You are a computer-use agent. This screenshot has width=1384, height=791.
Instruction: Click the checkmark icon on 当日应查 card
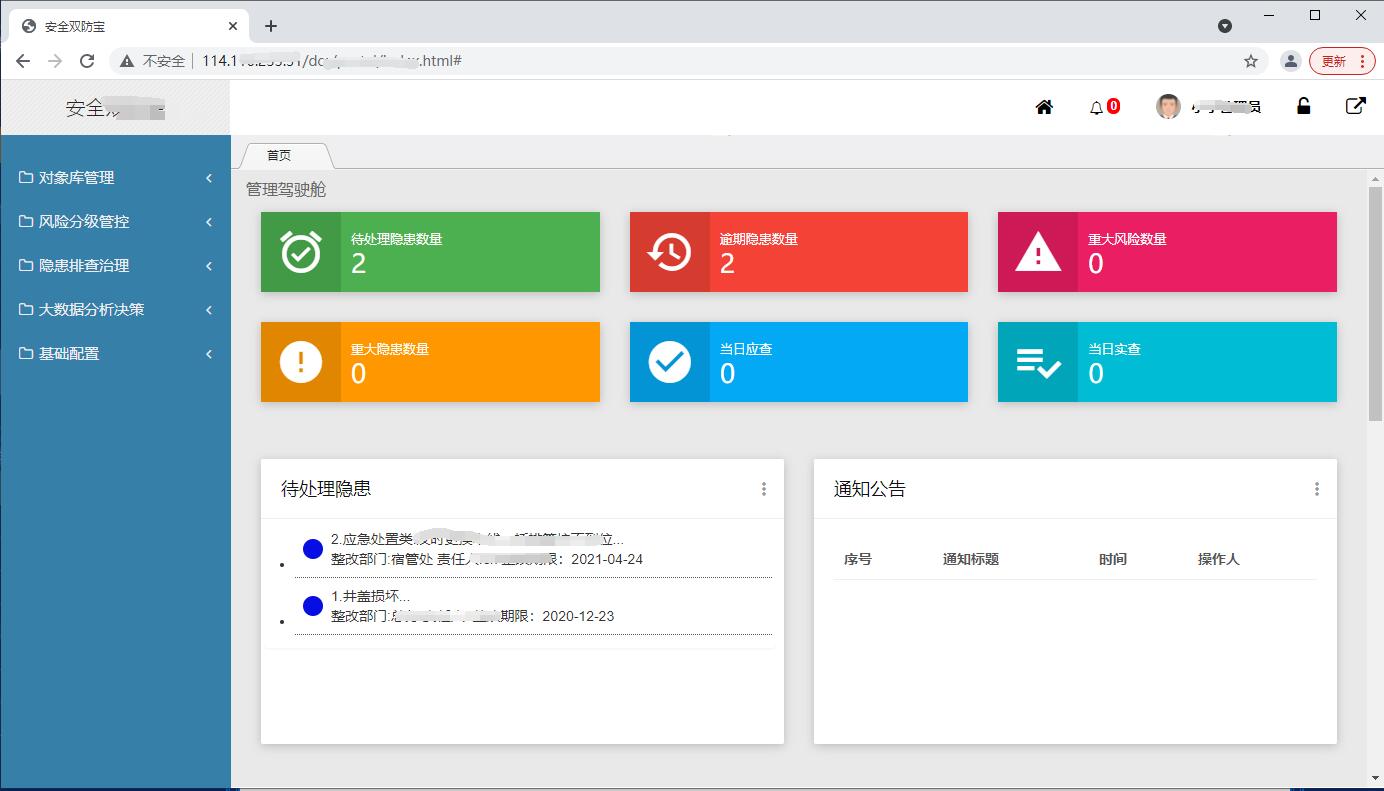pos(669,362)
